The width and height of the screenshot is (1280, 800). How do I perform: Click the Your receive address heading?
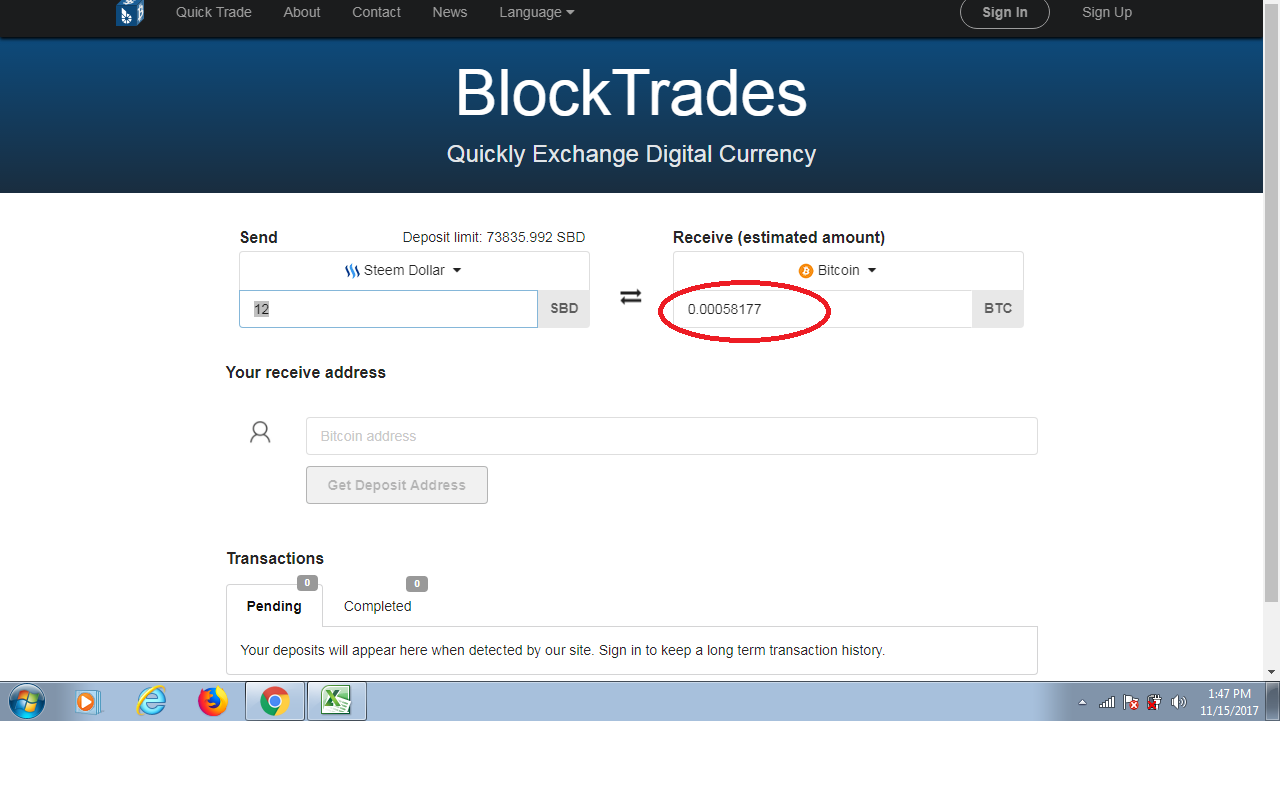click(x=306, y=372)
